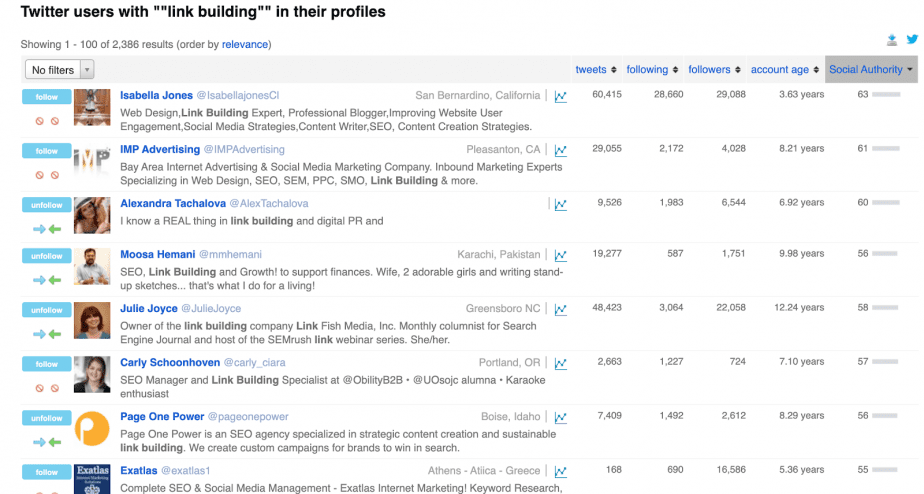
Task: Follow Isabella Jones
Action: [47, 97]
